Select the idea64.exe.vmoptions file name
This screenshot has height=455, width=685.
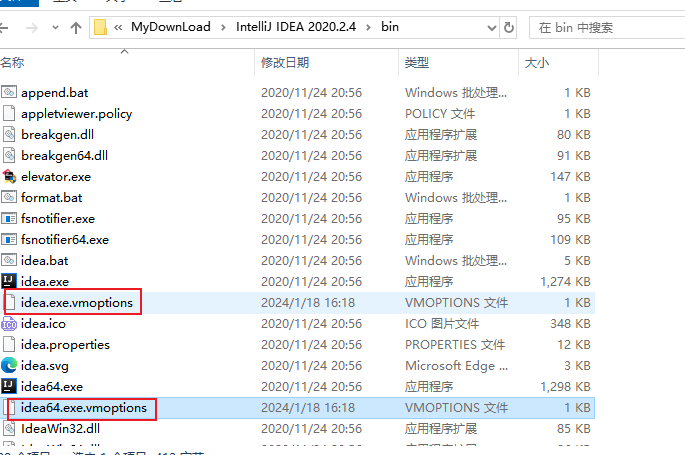click(84, 407)
